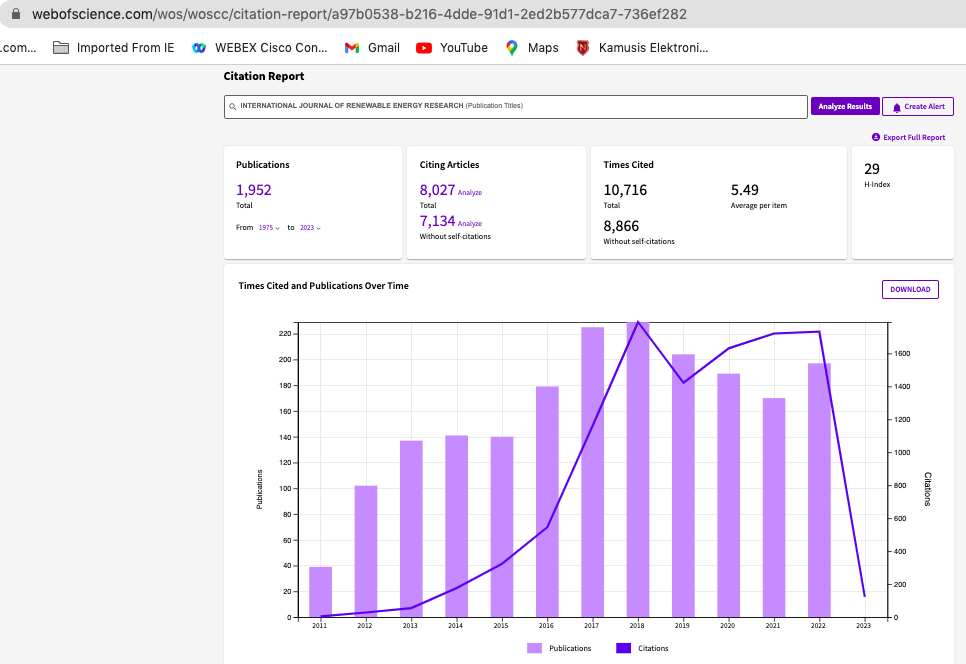Click the Publications y-axis label
This screenshot has height=664, width=966.
(x=259, y=489)
